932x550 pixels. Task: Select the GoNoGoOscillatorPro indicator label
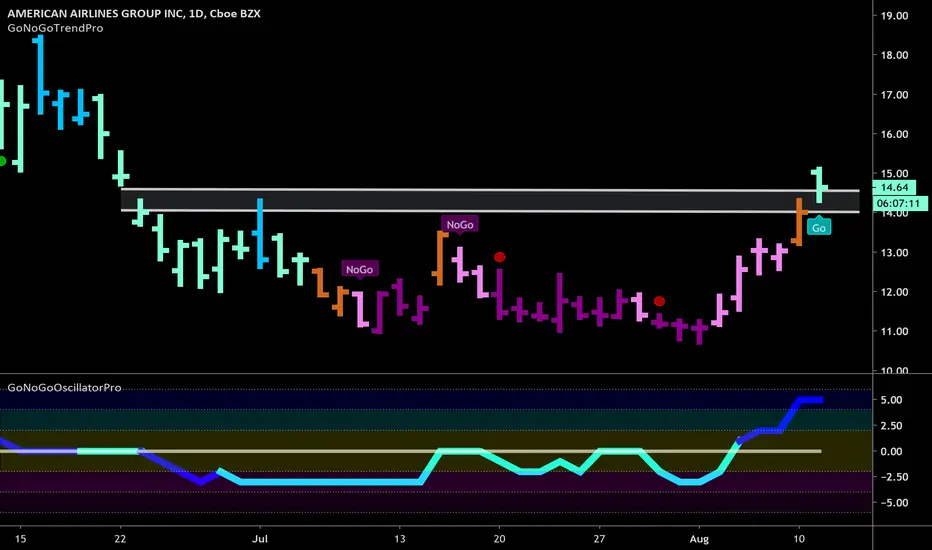point(64,388)
